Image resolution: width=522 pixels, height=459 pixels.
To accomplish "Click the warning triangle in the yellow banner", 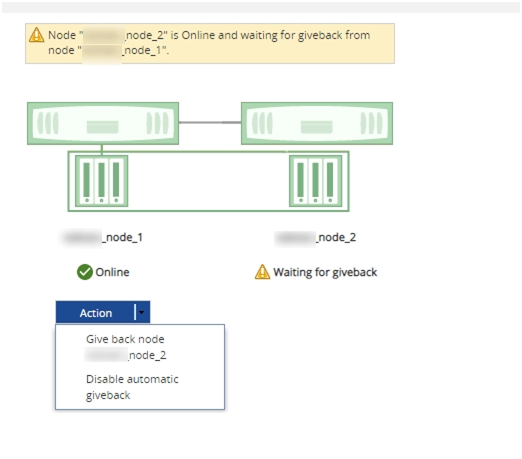I will point(36,35).
